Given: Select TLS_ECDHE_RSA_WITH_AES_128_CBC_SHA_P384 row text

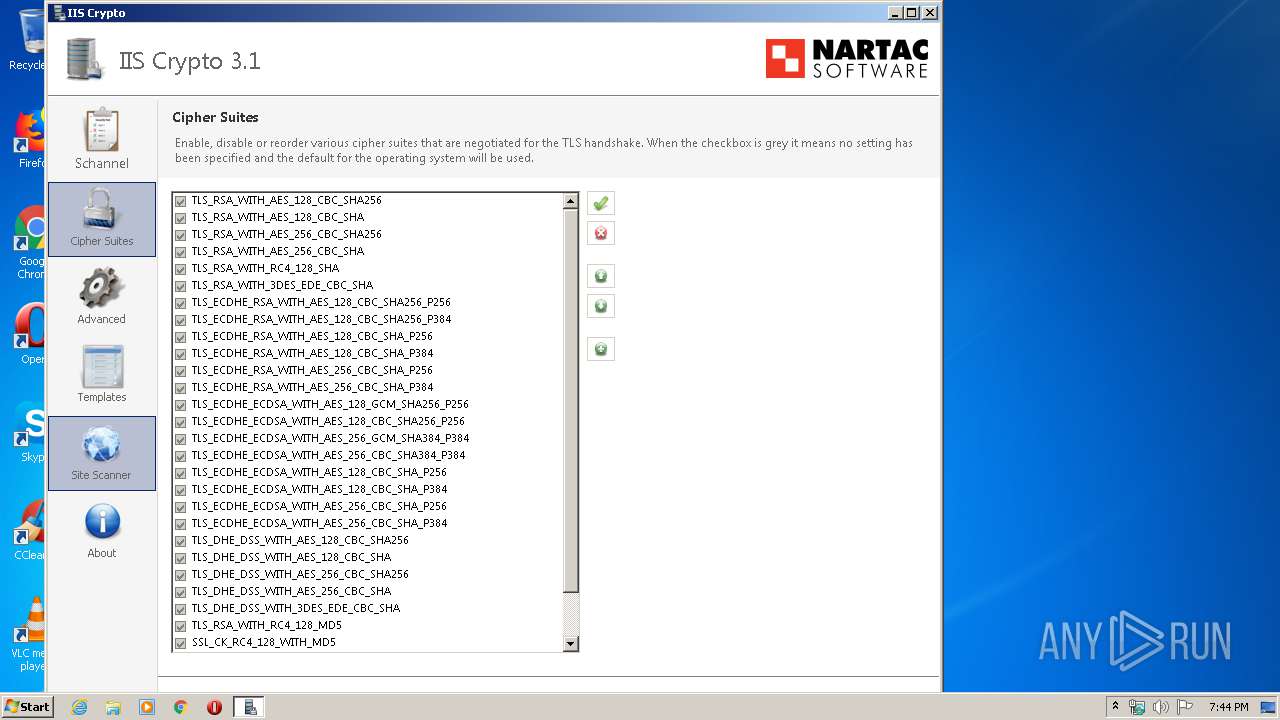Looking at the screenshot, I should (312, 353).
